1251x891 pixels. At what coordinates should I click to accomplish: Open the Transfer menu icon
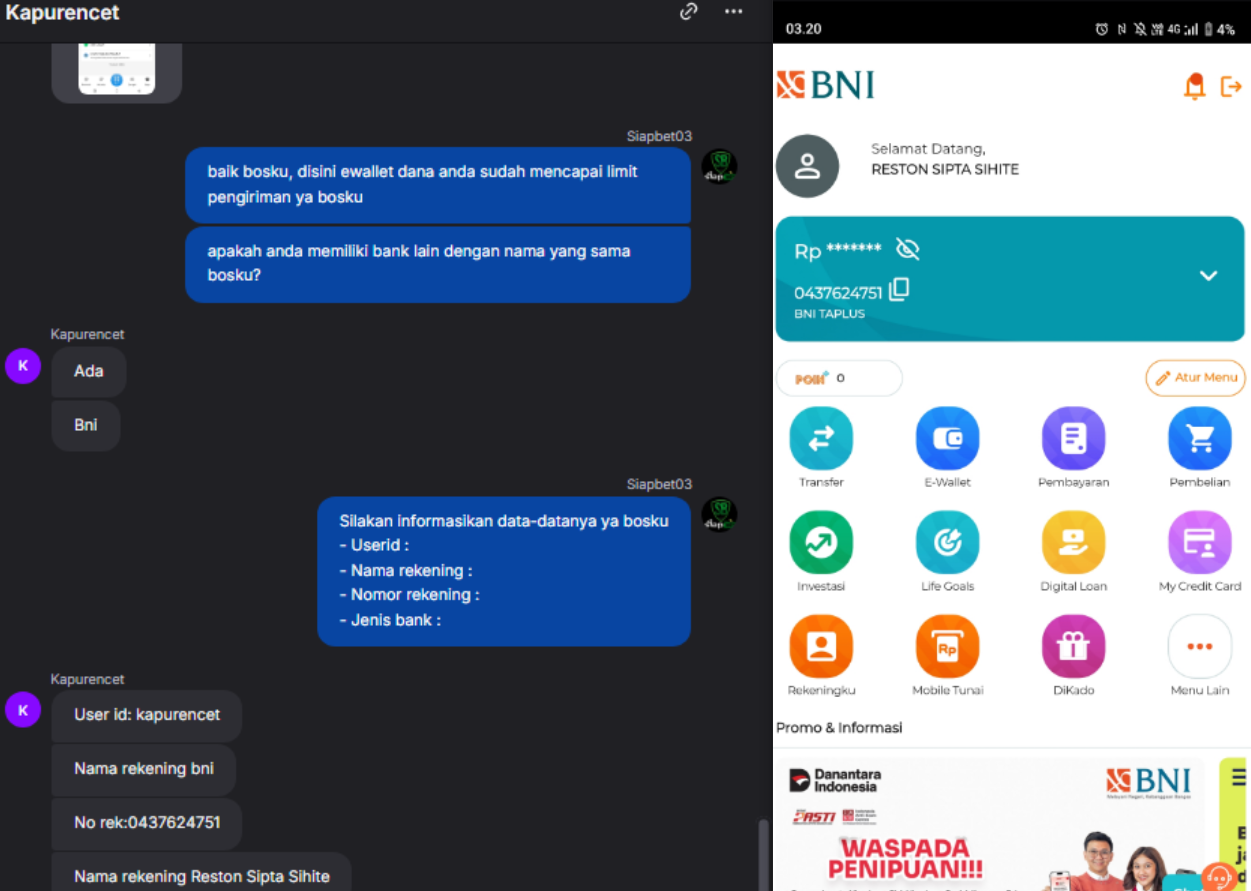[821, 438]
